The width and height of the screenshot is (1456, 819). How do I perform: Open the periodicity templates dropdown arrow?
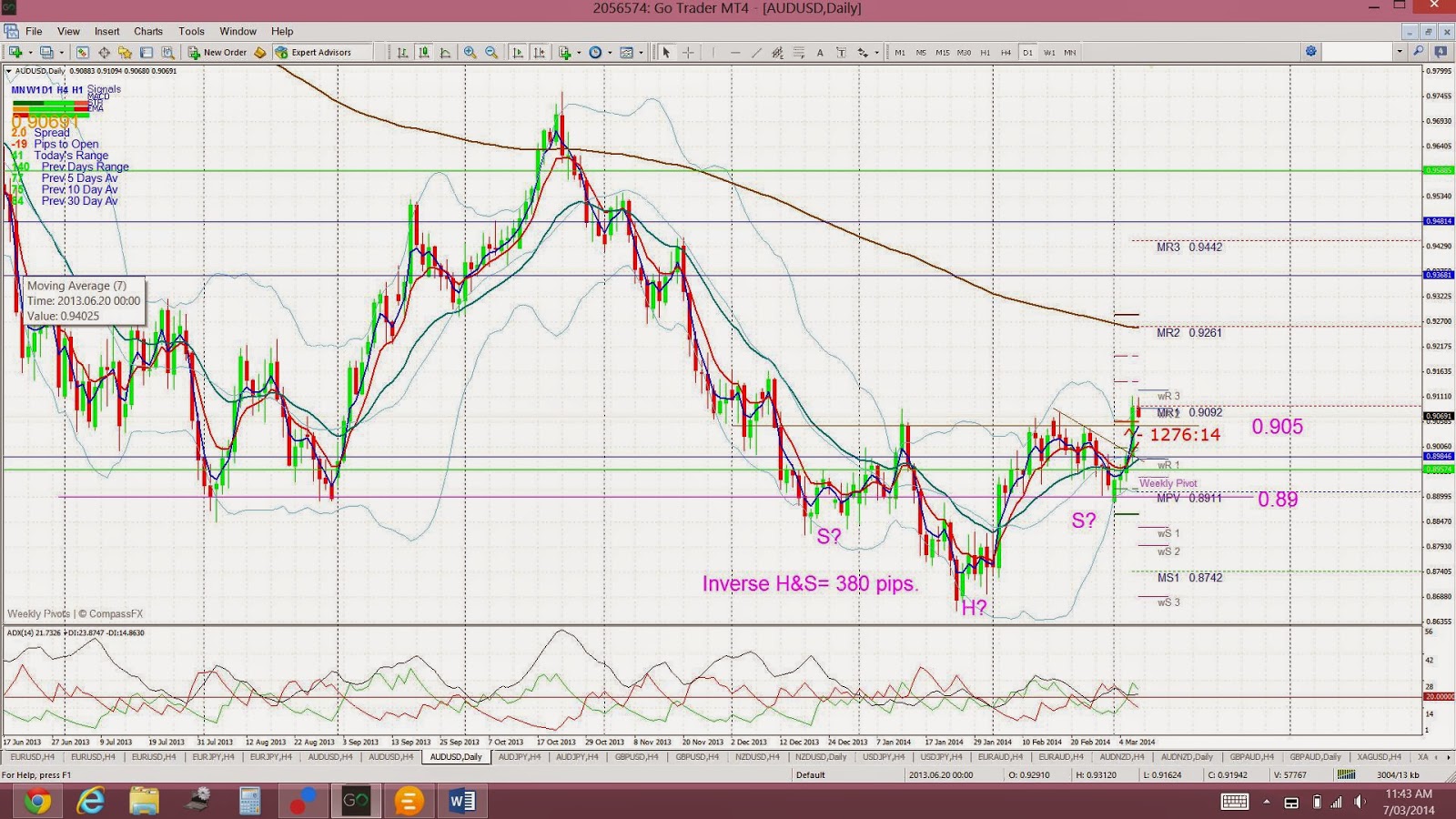point(610,52)
